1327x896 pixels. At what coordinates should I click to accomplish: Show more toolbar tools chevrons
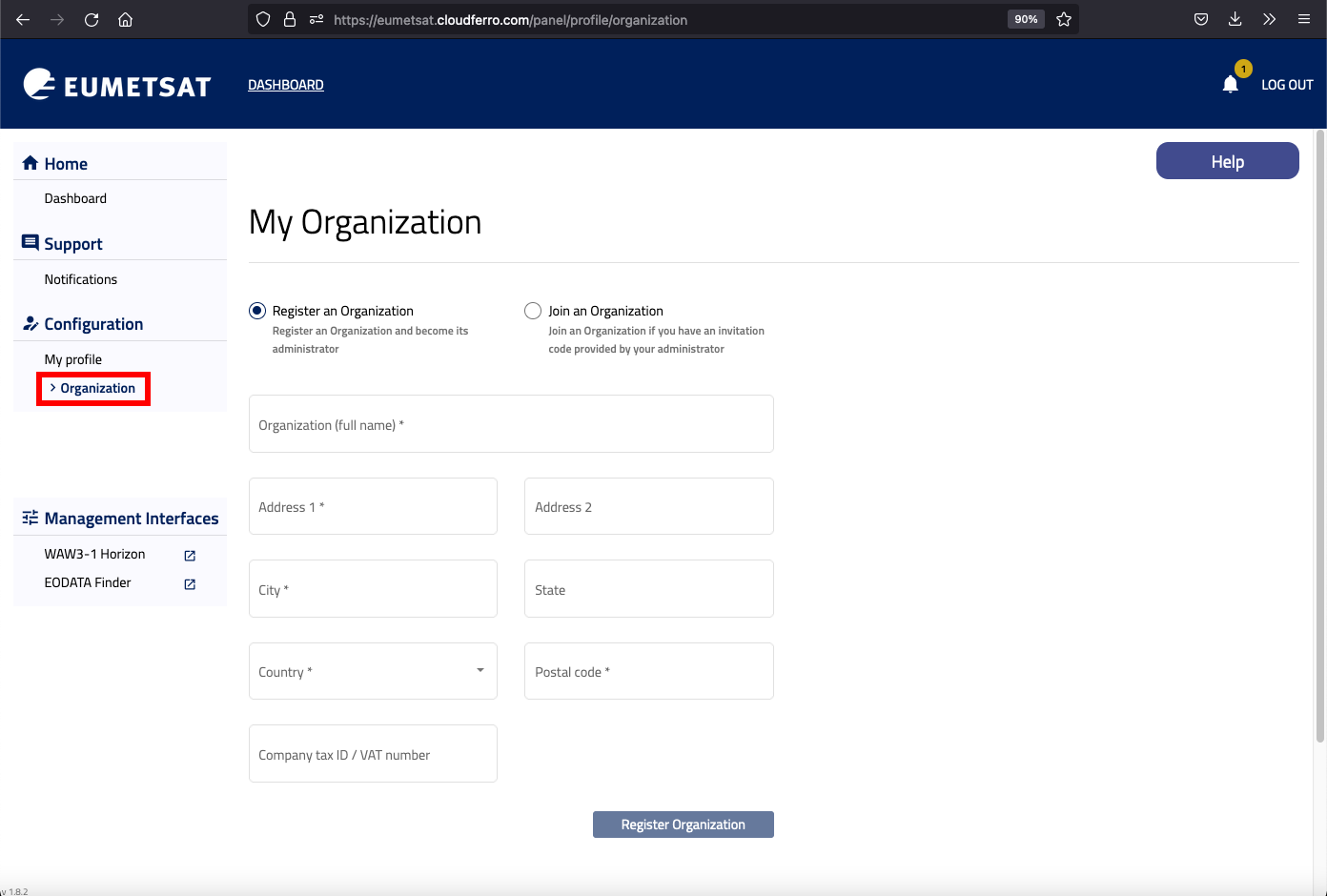(x=1269, y=19)
